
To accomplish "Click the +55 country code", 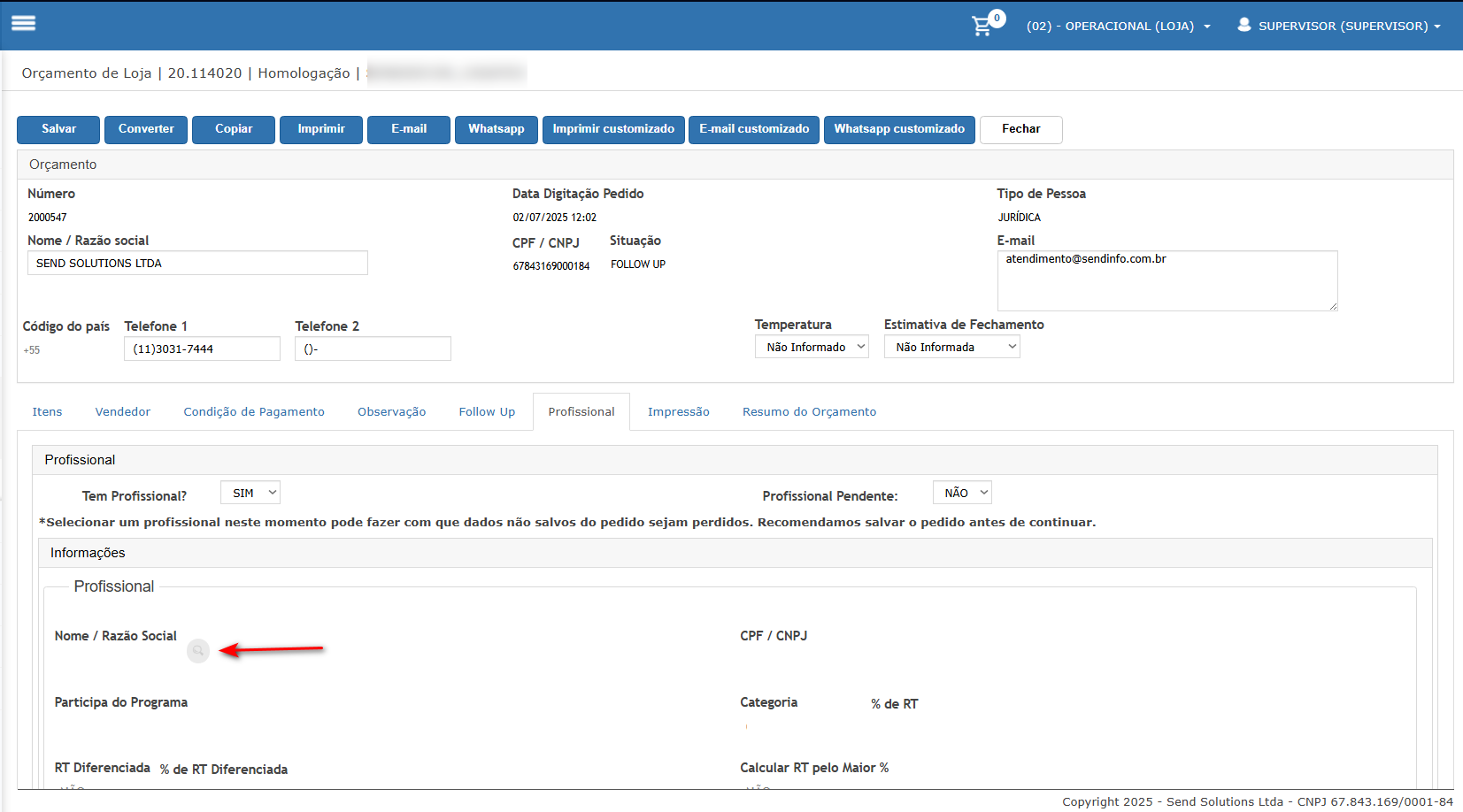I will click(32, 350).
